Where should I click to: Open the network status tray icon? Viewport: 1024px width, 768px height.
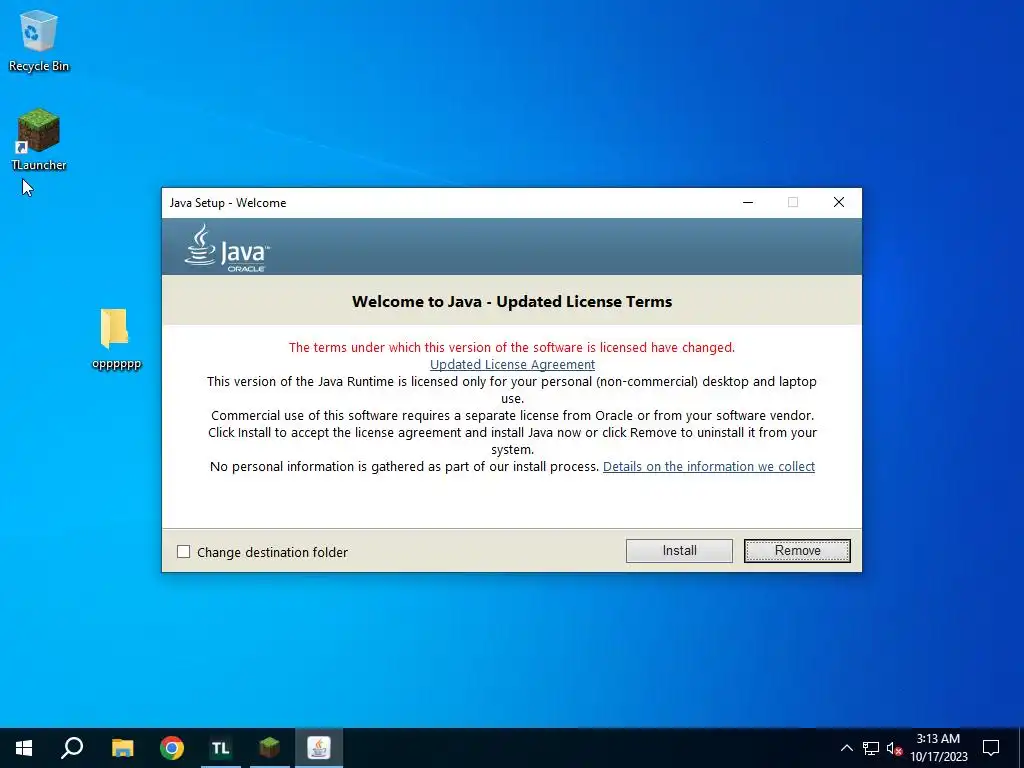[871, 748]
